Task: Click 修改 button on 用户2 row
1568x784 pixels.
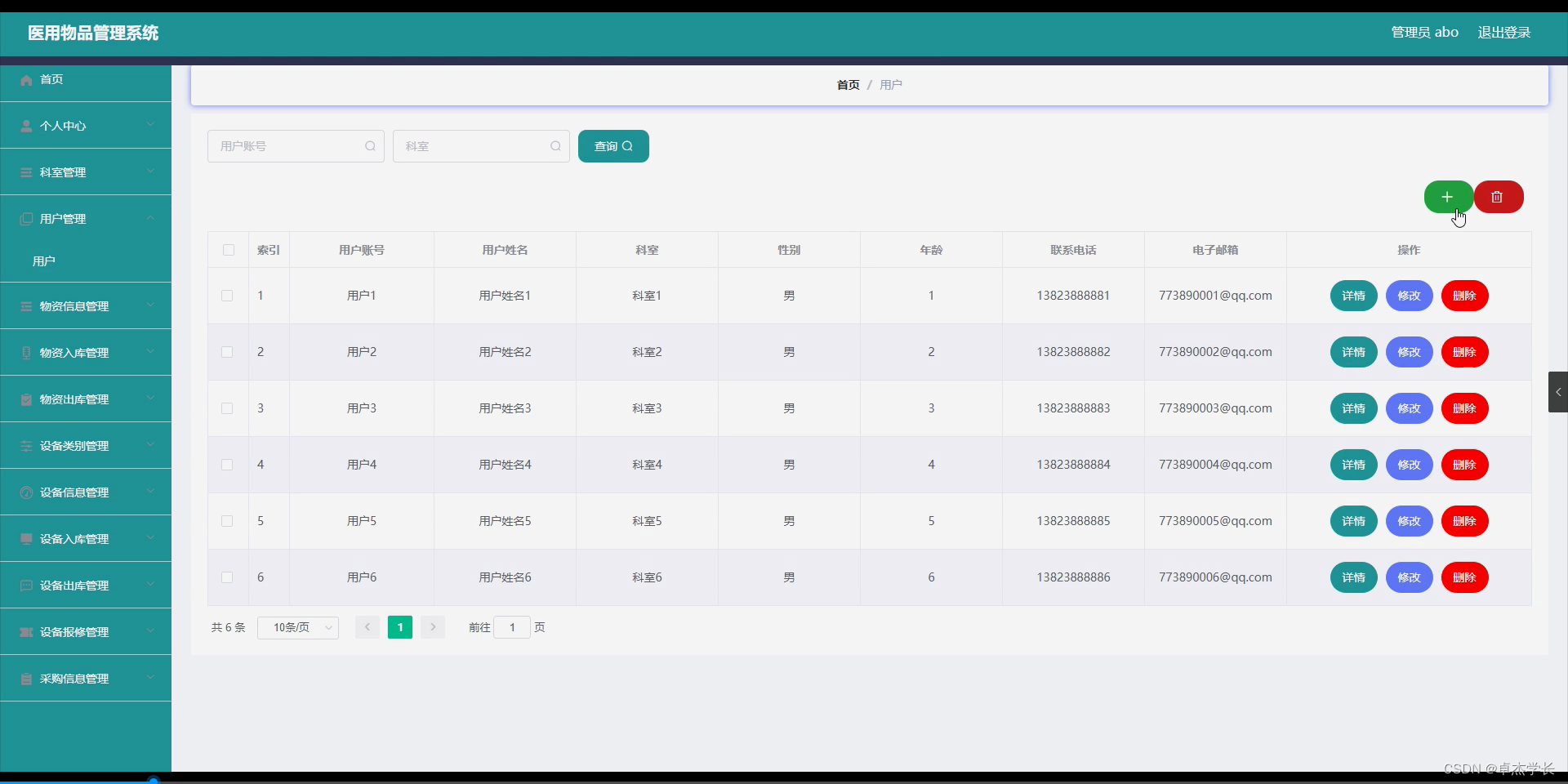Action: 1409,352
